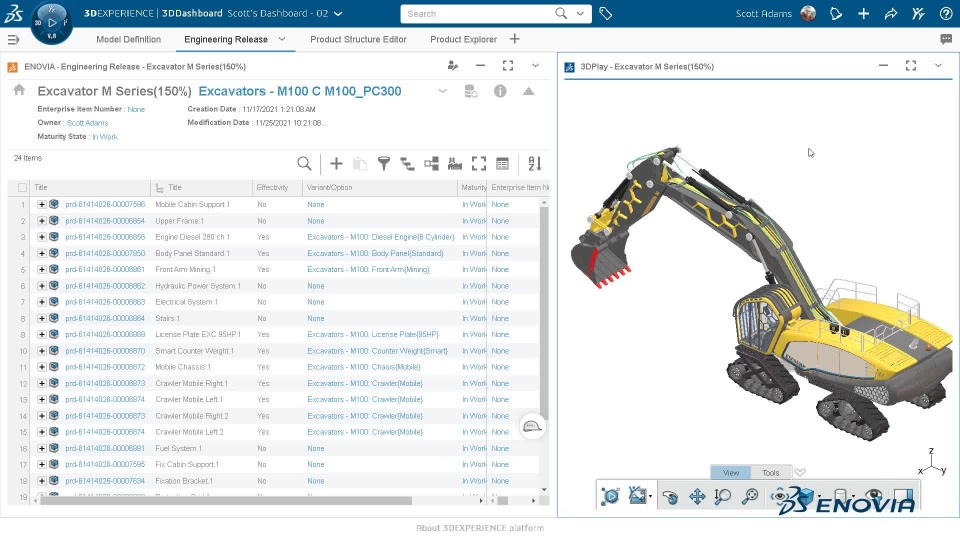960x540 pixels.
Task: Switch to Product Explorer tab
Action: coord(463,39)
